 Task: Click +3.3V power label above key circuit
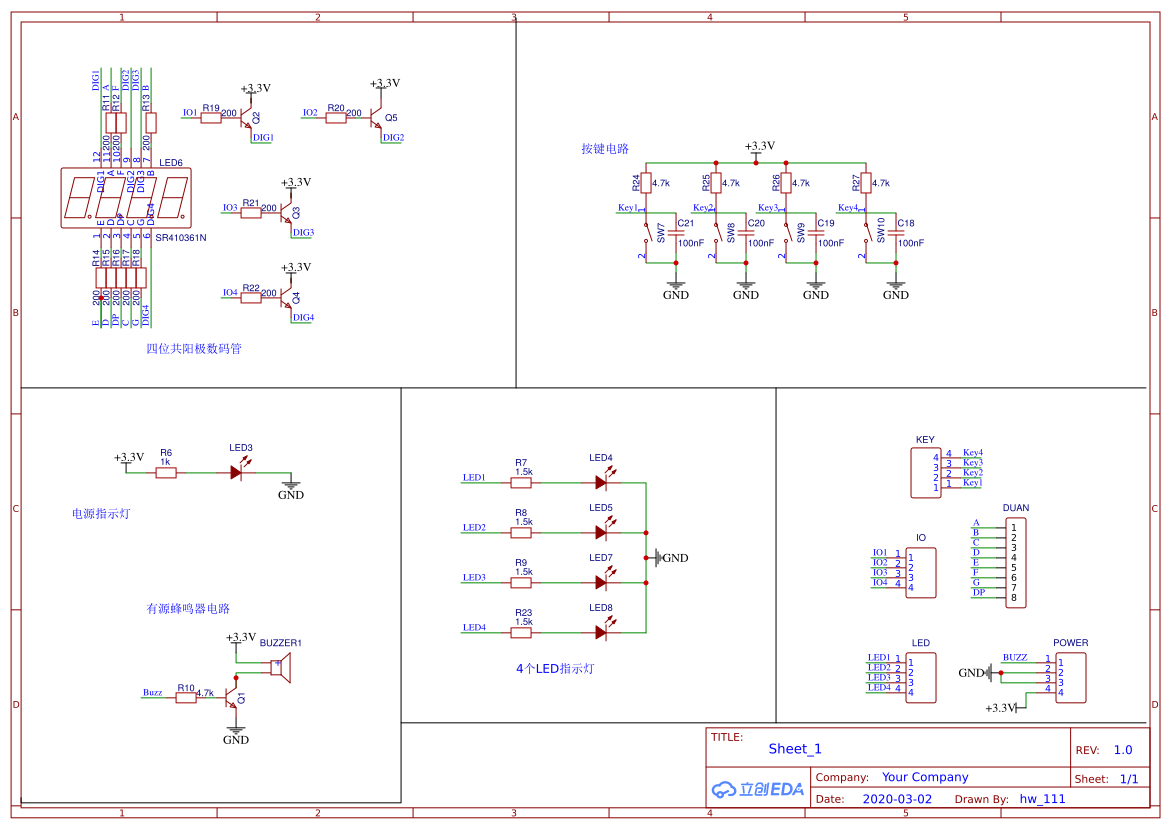tap(759, 146)
